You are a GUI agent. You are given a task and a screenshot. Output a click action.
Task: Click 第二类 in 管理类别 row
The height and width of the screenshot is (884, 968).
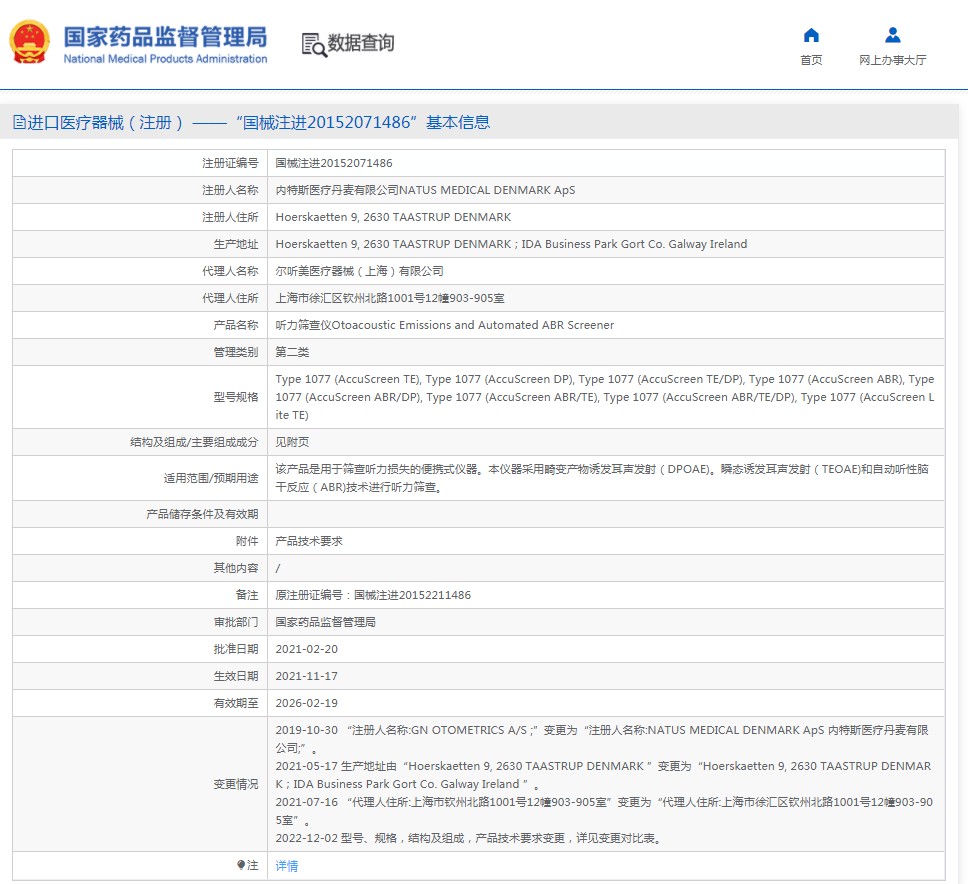click(x=292, y=352)
